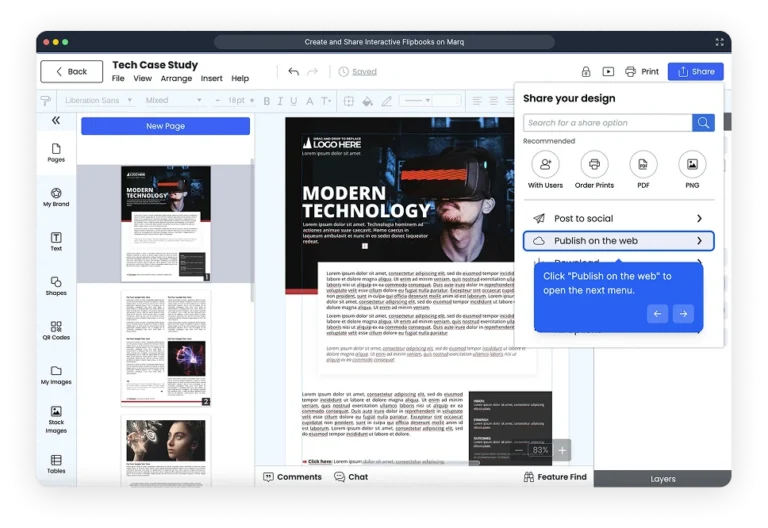
Task: Click the fill color bucket icon
Action: click(367, 101)
